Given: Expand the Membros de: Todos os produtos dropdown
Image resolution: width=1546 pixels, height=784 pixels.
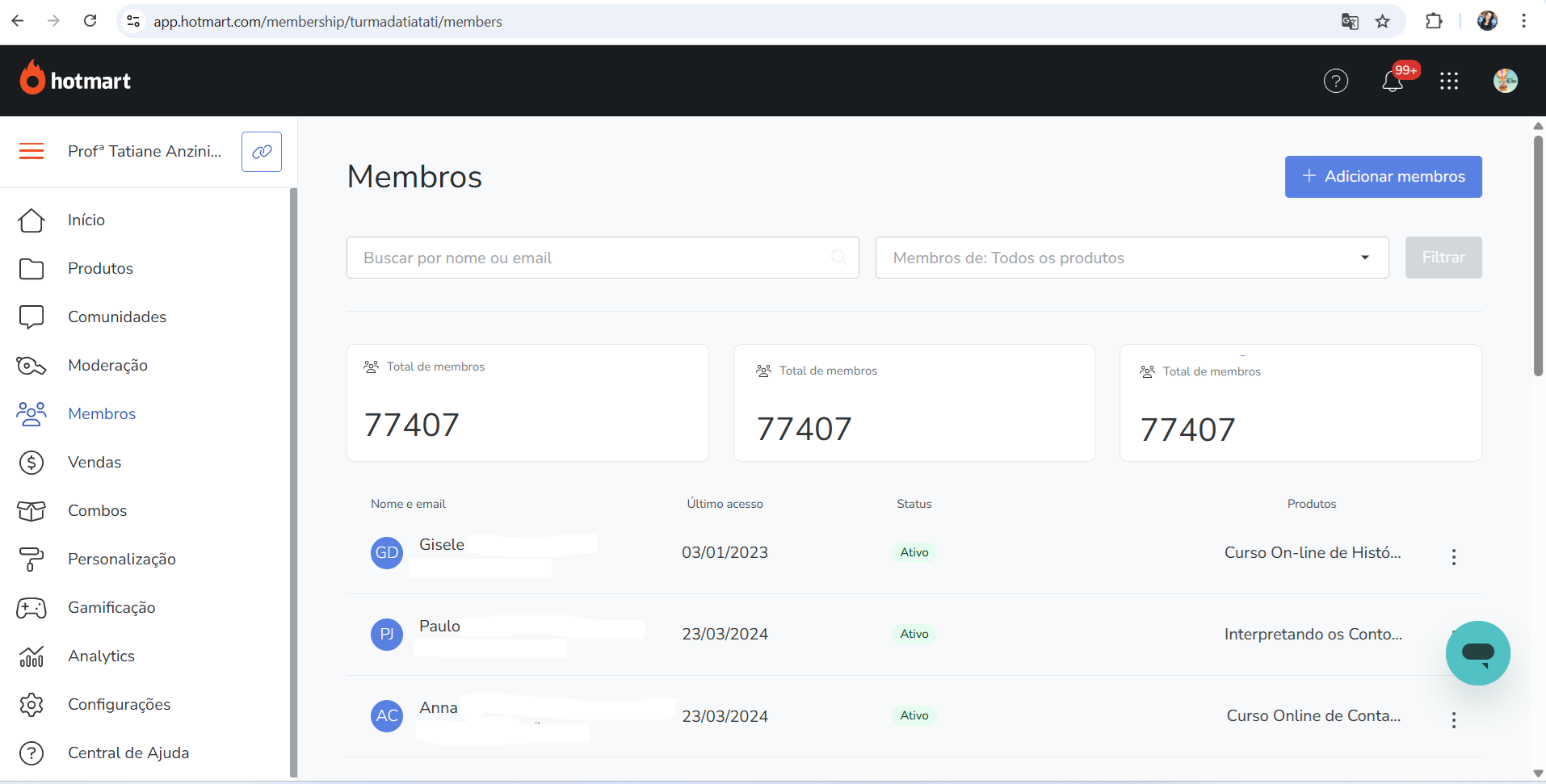Looking at the screenshot, I should [x=1132, y=258].
